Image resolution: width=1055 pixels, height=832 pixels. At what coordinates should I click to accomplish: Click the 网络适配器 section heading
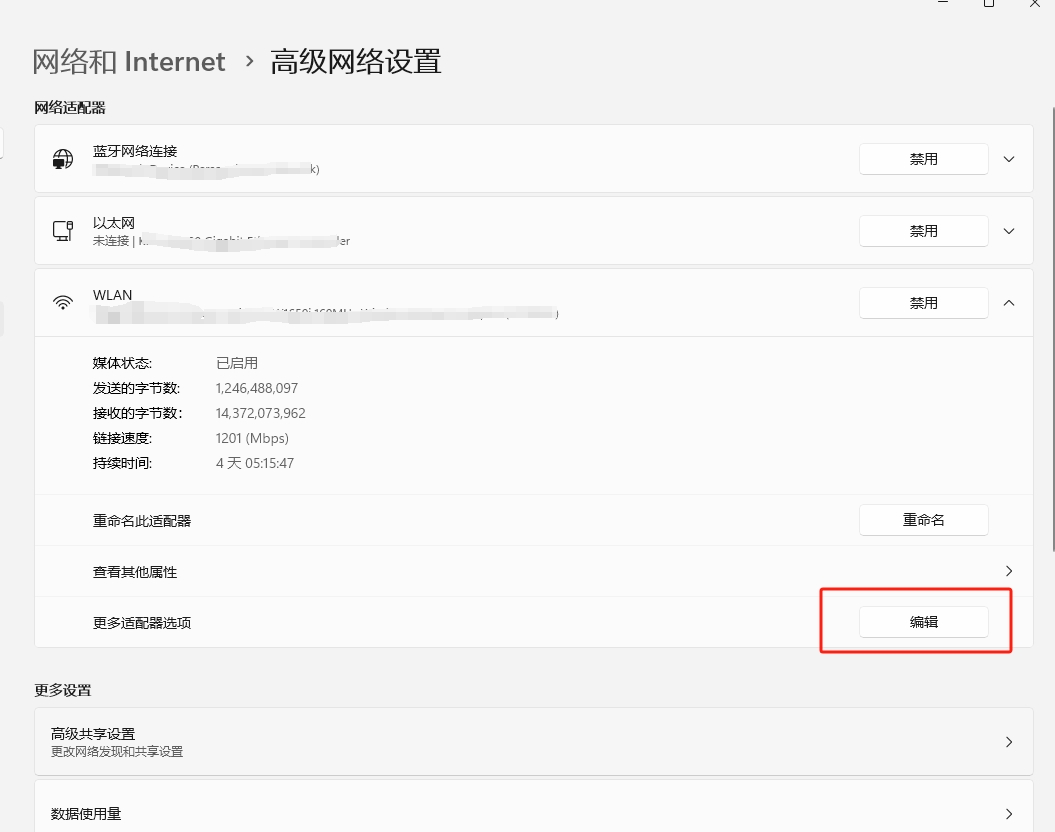coord(70,108)
